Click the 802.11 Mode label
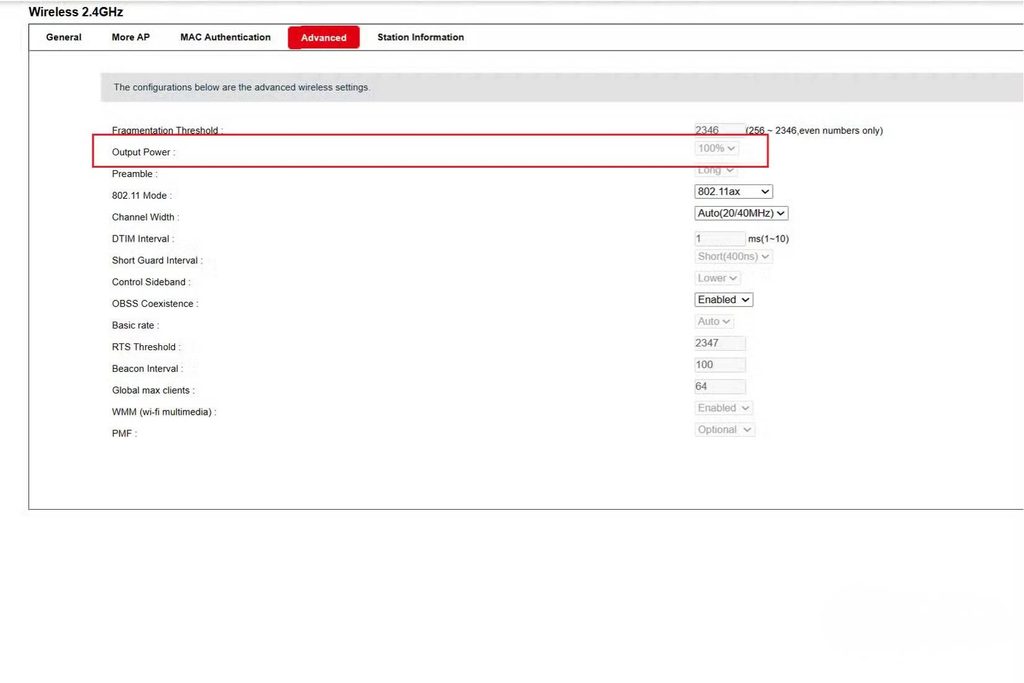This screenshot has width=1024, height=683. click(142, 195)
